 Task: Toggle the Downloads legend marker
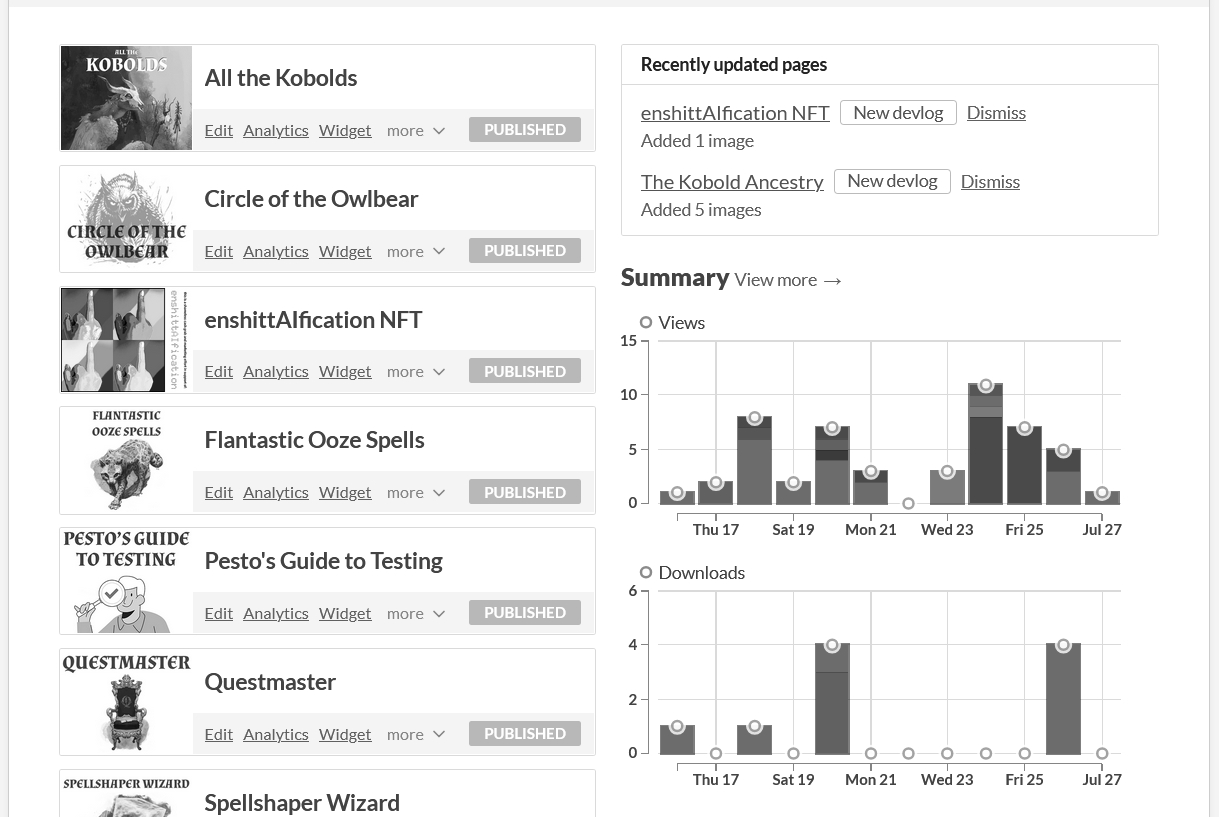click(646, 573)
